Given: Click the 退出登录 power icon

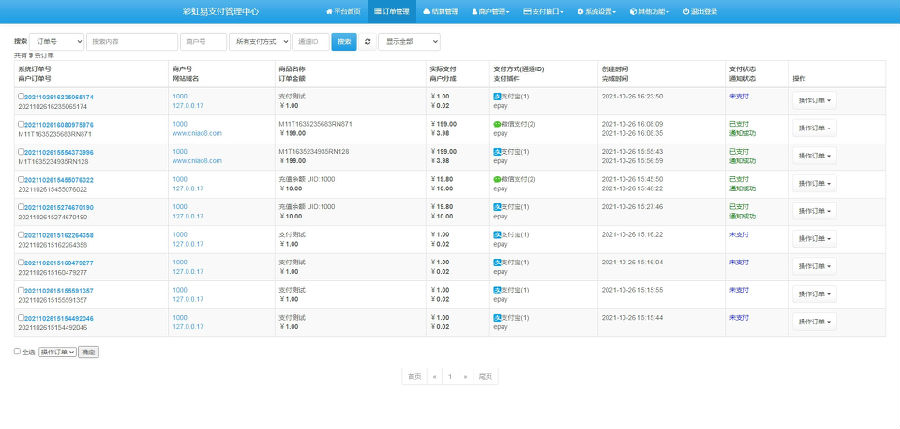Looking at the screenshot, I should tap(685, 11).
